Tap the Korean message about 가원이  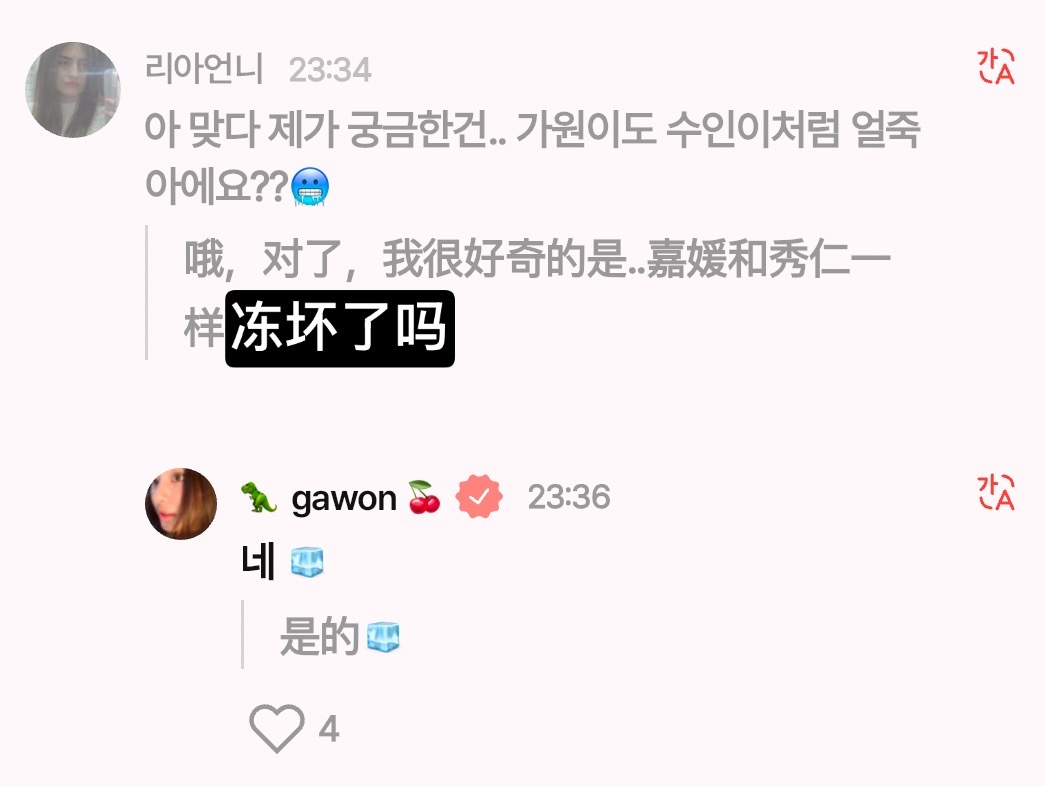point(532,157)
